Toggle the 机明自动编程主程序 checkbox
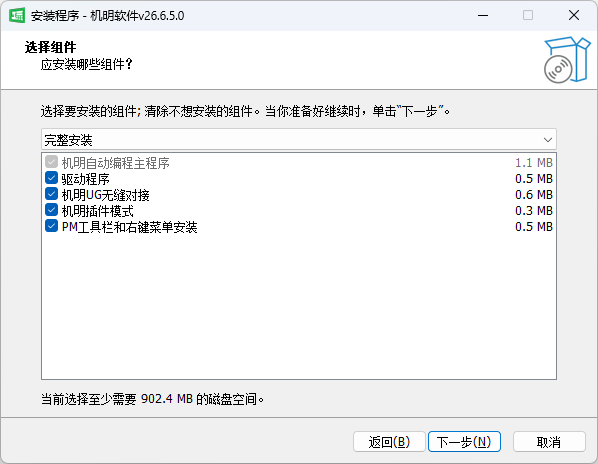 pos(51,162)
